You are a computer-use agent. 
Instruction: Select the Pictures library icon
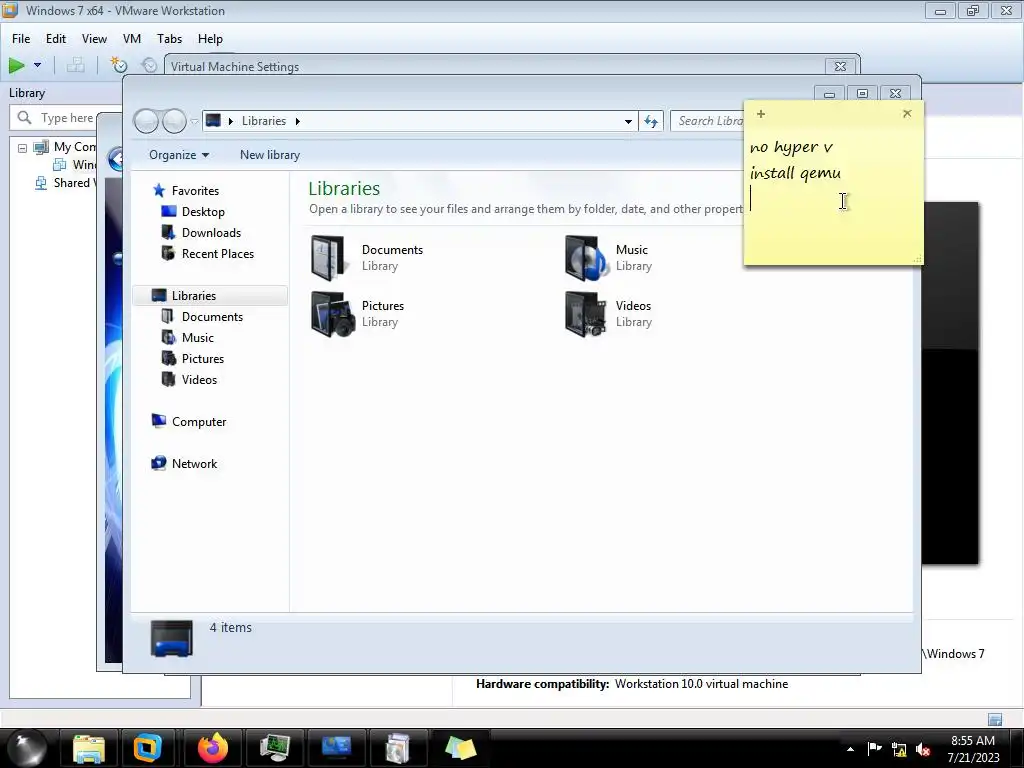[332, 314]
